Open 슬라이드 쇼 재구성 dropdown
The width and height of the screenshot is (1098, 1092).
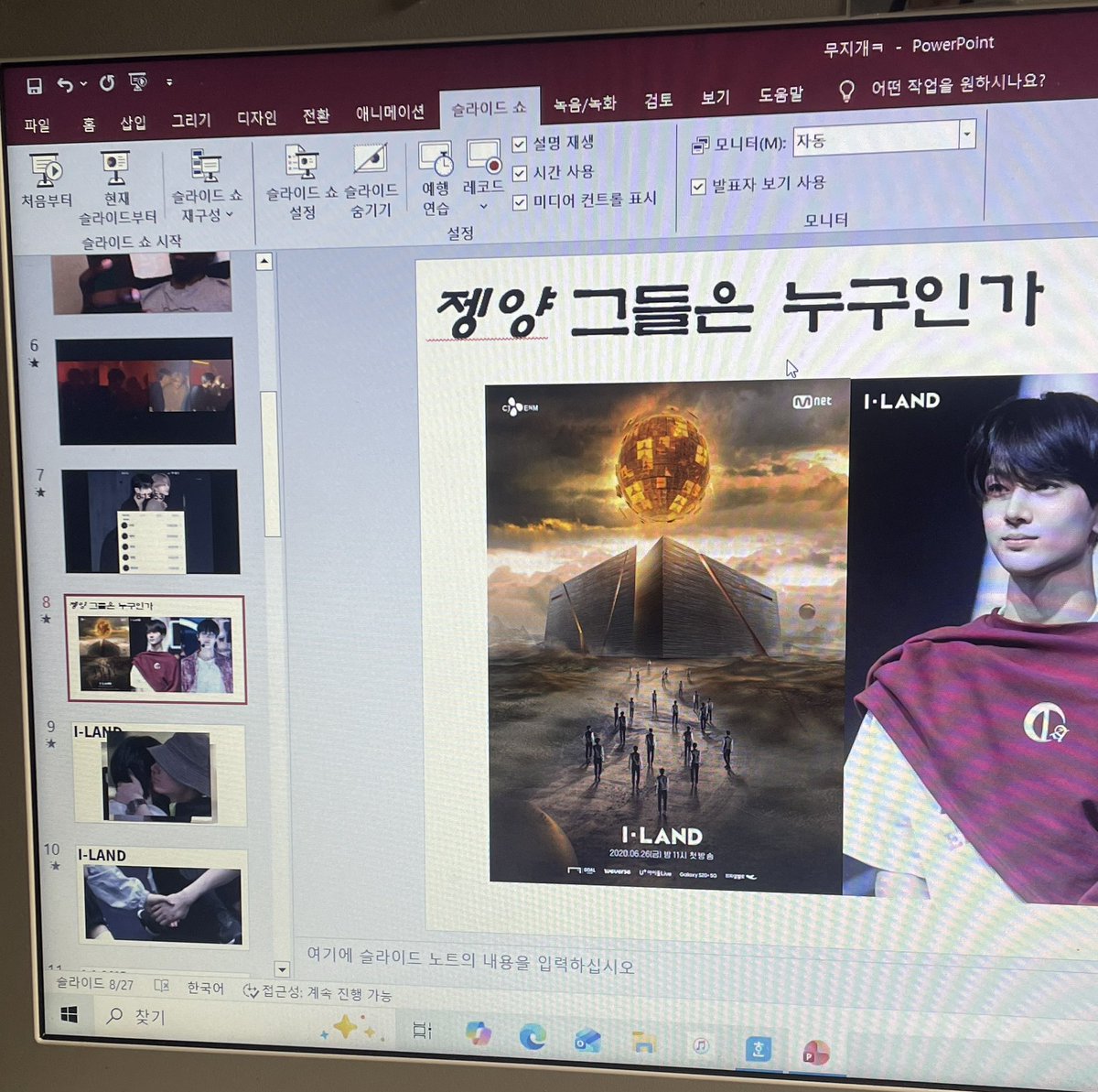tap(208, 186)
